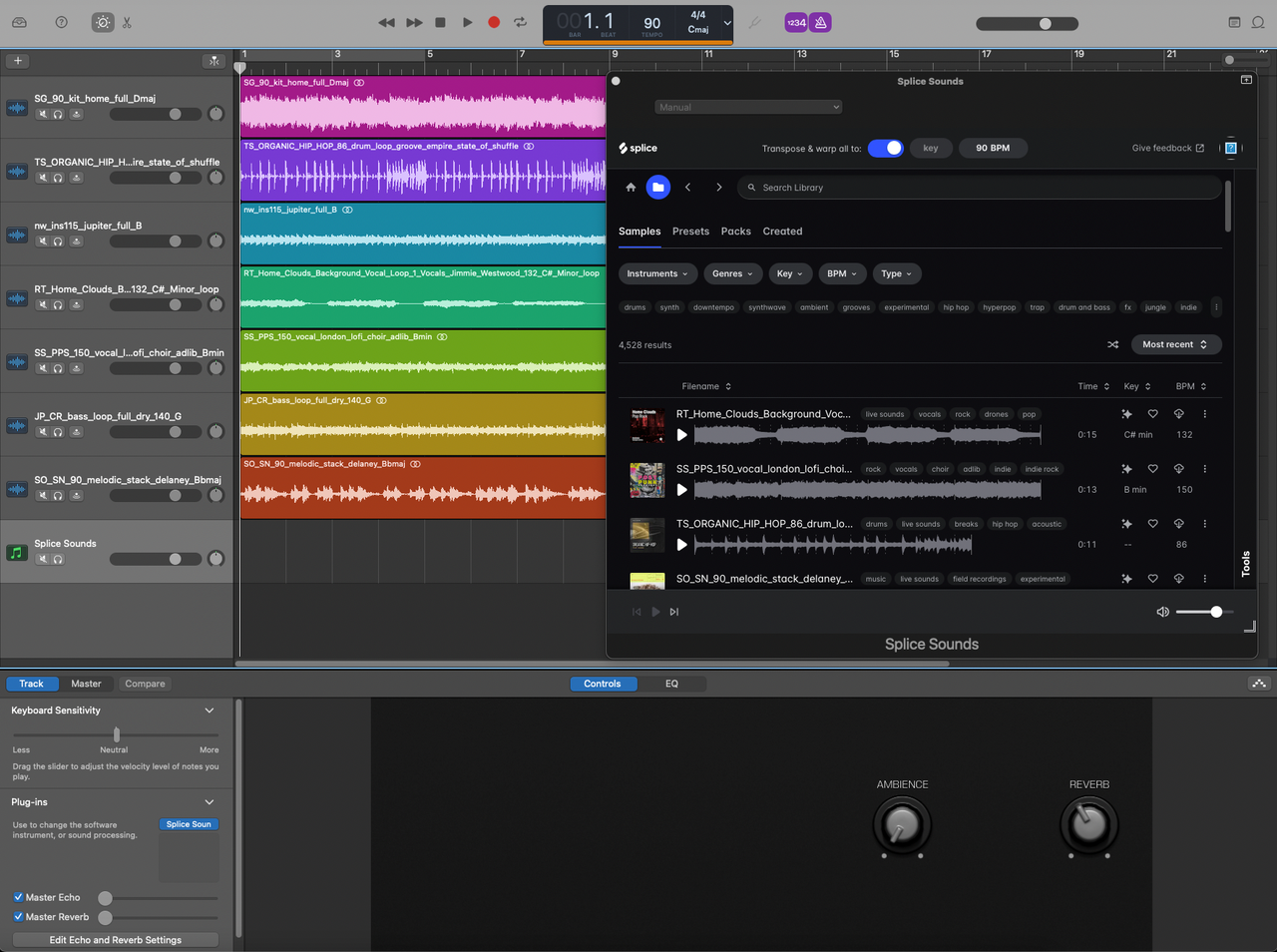Open the Notepad icon in the toolbar
The height and width of the screenshot is (952, 1277).
tap(1234, 22)
